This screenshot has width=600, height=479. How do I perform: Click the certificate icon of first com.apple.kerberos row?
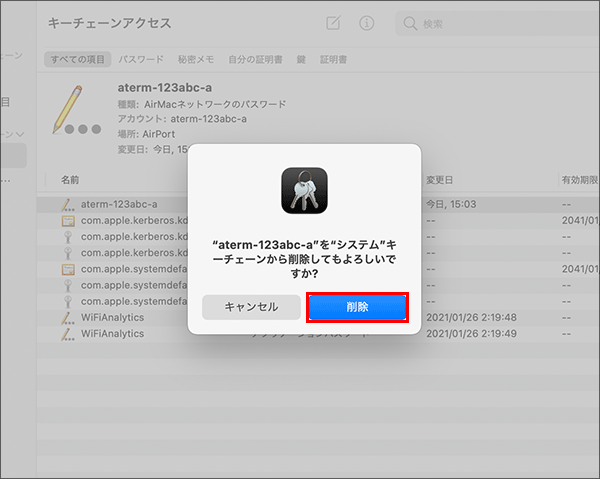pyautogui.click(x=67, y=220)
